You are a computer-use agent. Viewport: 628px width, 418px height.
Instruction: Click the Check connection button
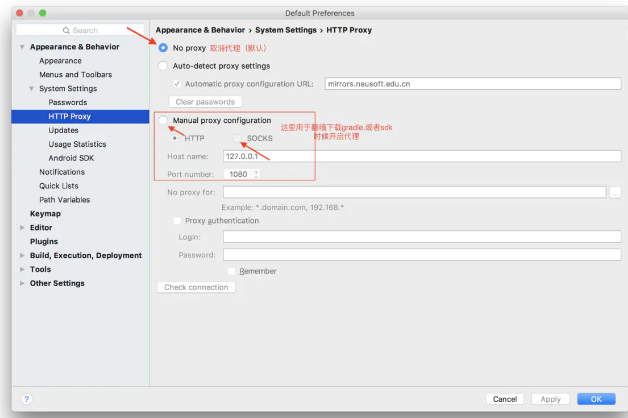196,287
